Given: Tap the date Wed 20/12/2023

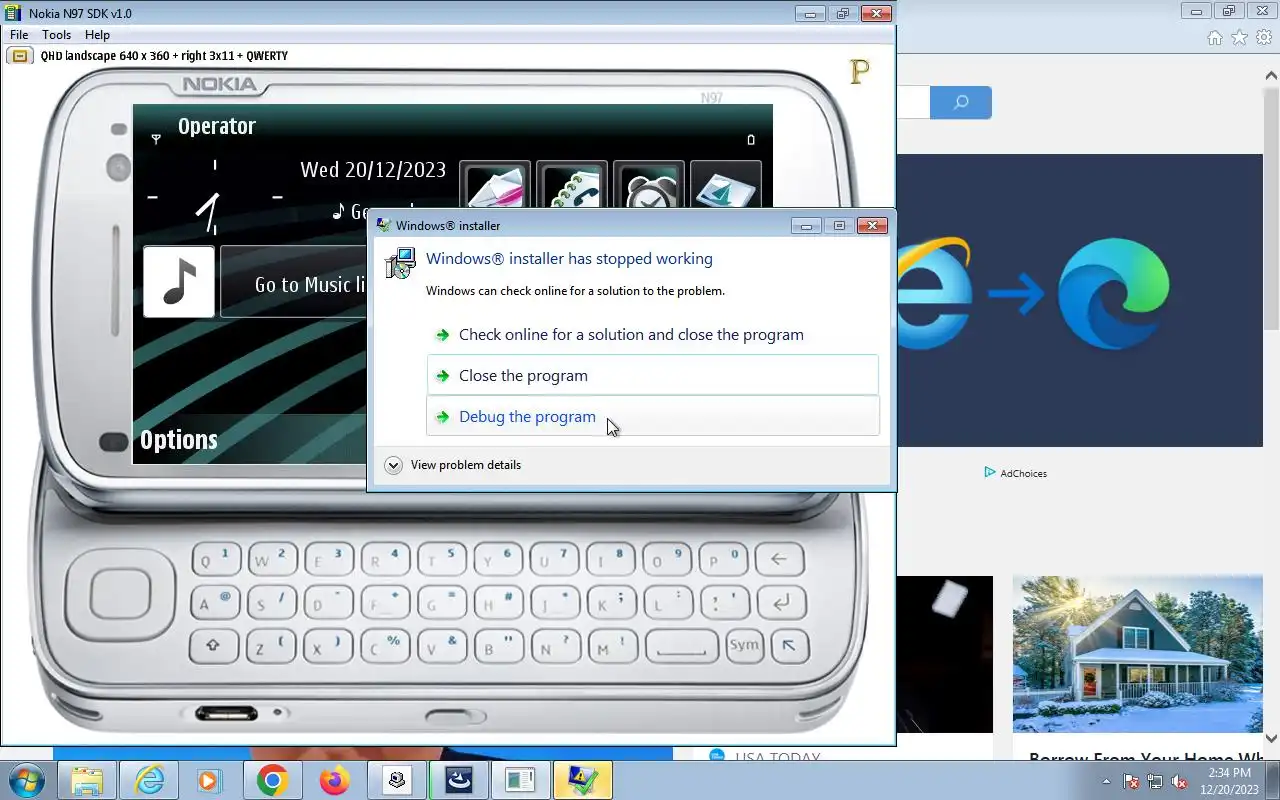Looking at the screenshot, I should point(373,169).
